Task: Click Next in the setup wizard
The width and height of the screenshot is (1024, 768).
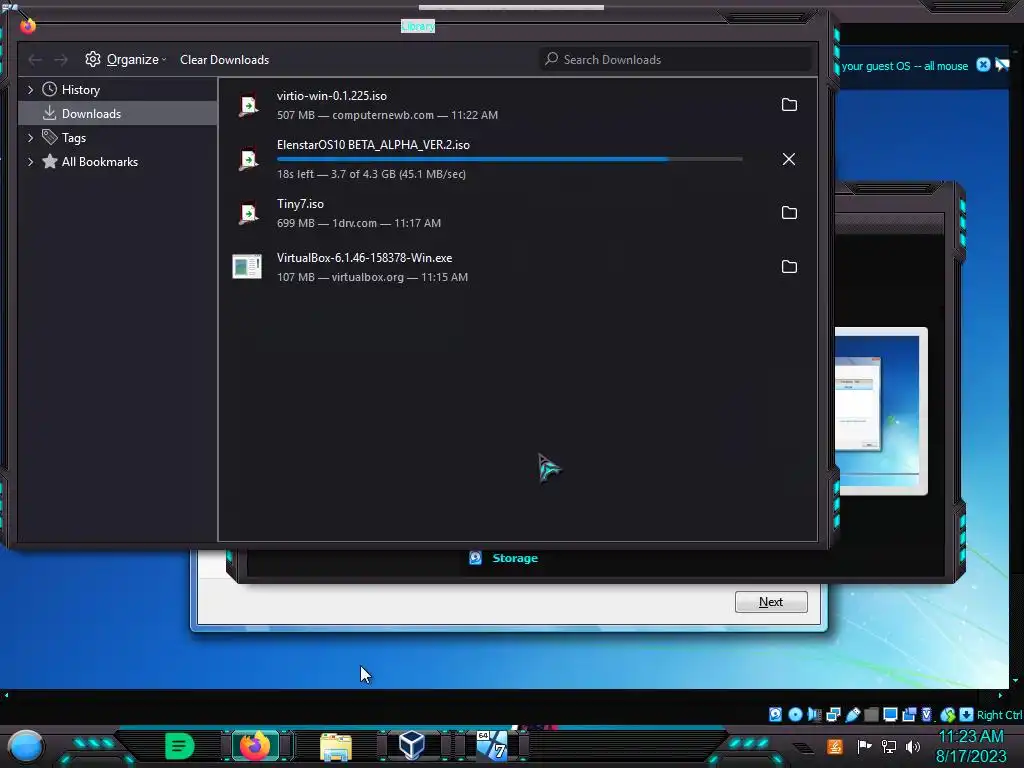Action: tap(771, 602)
